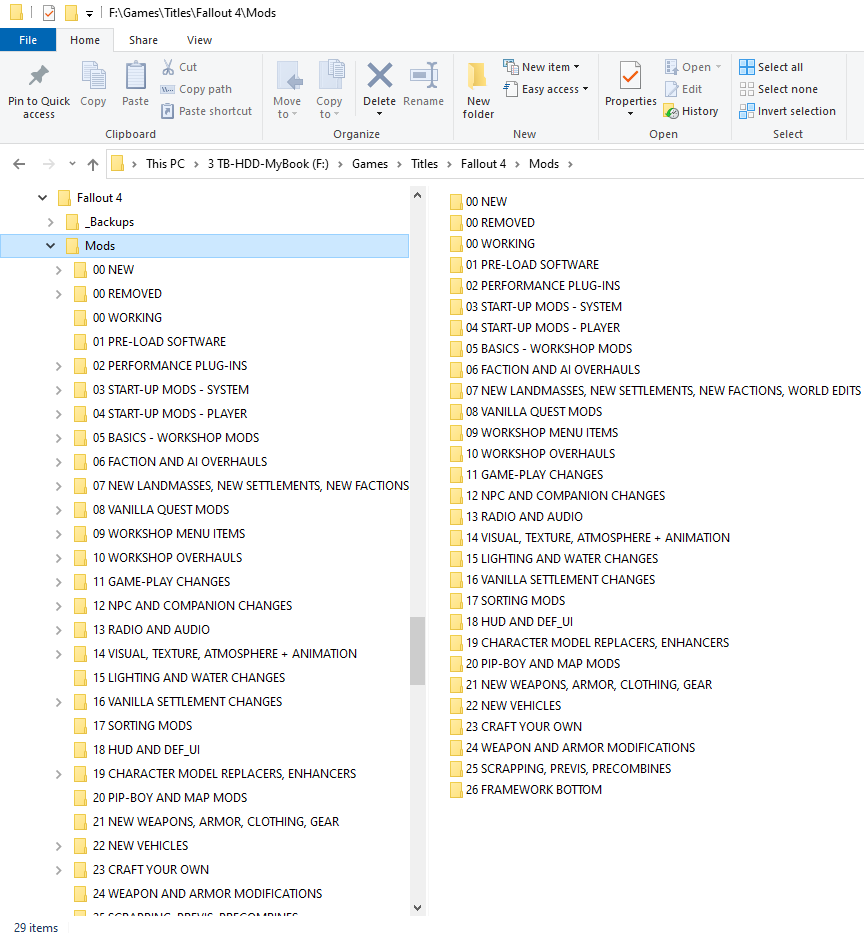The height and width of the screenshot is (940, 864).
Task: Click the Copy path ribbon command
Action: [196, 89]
